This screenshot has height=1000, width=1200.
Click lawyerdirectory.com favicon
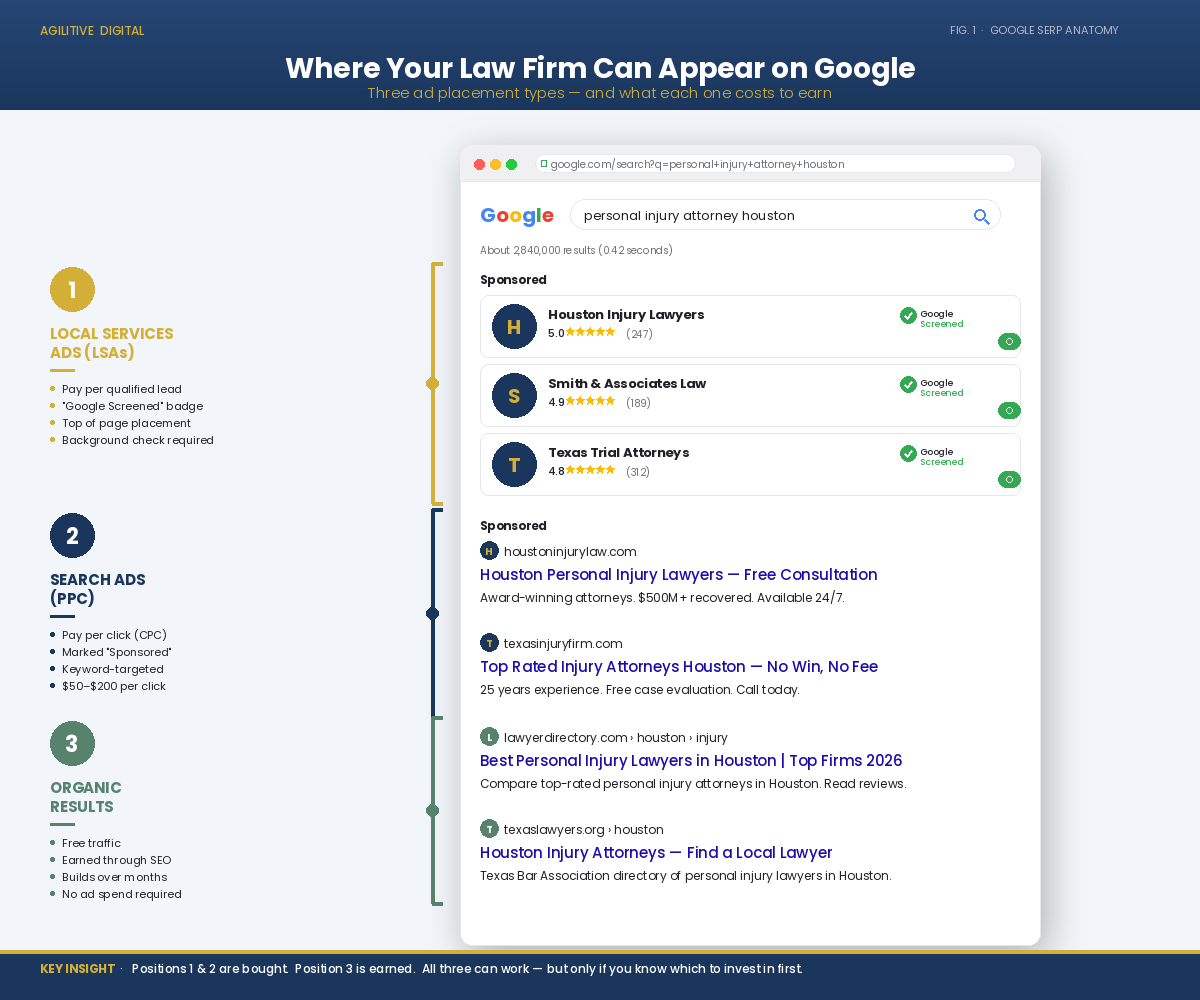tap(489, 737)
